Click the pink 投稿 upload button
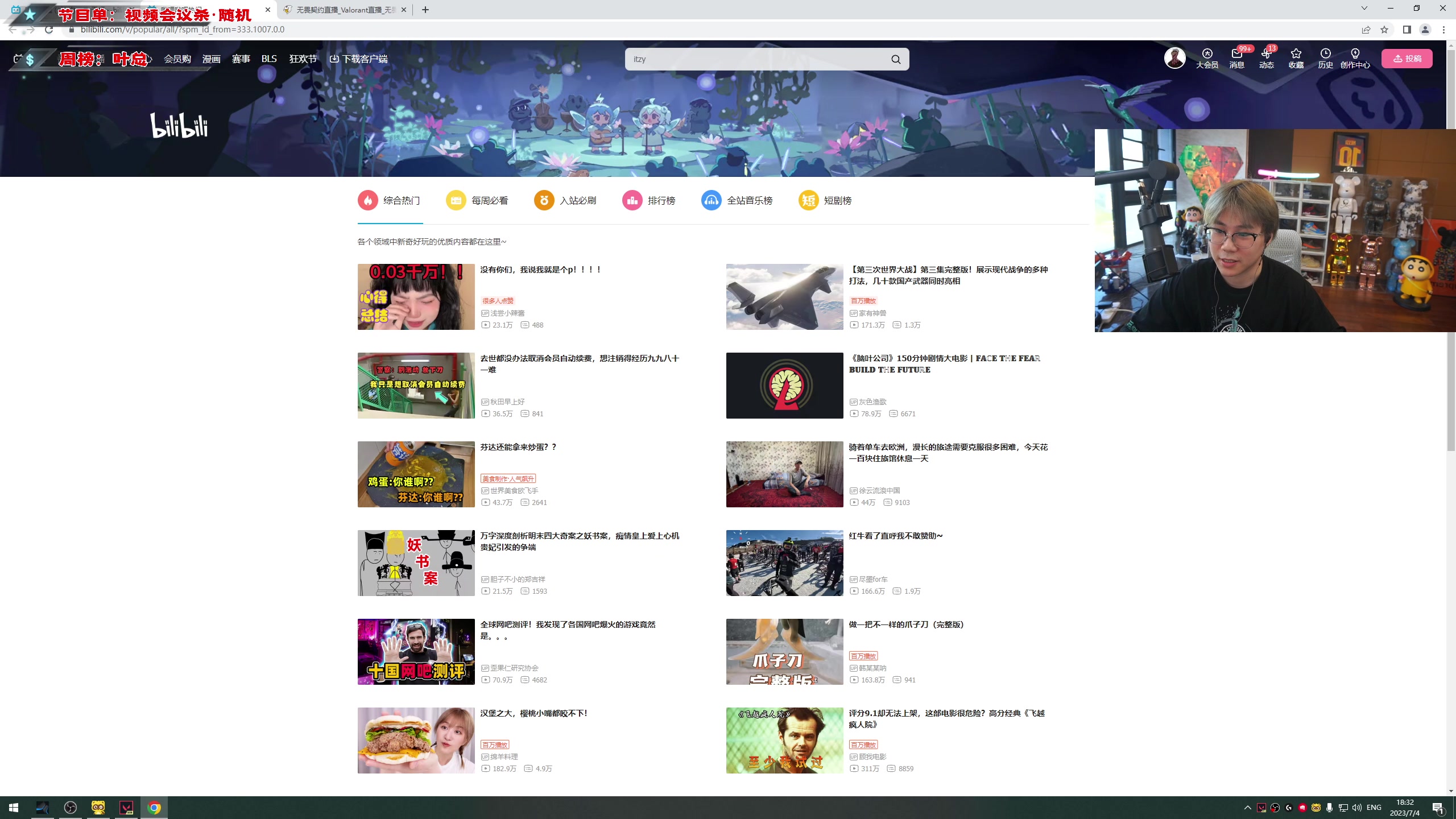 click(1407, 59)
